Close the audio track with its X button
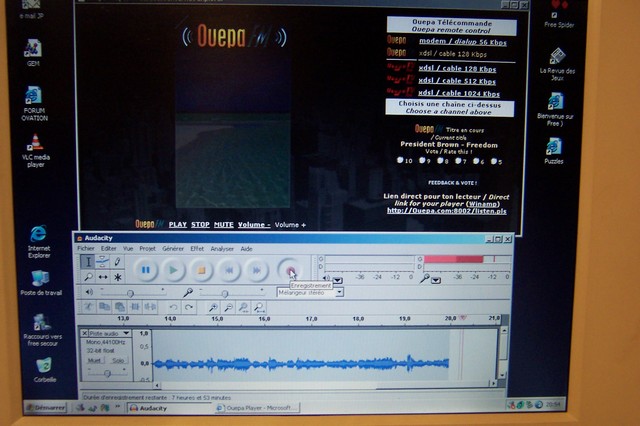 tap(84, 333)
